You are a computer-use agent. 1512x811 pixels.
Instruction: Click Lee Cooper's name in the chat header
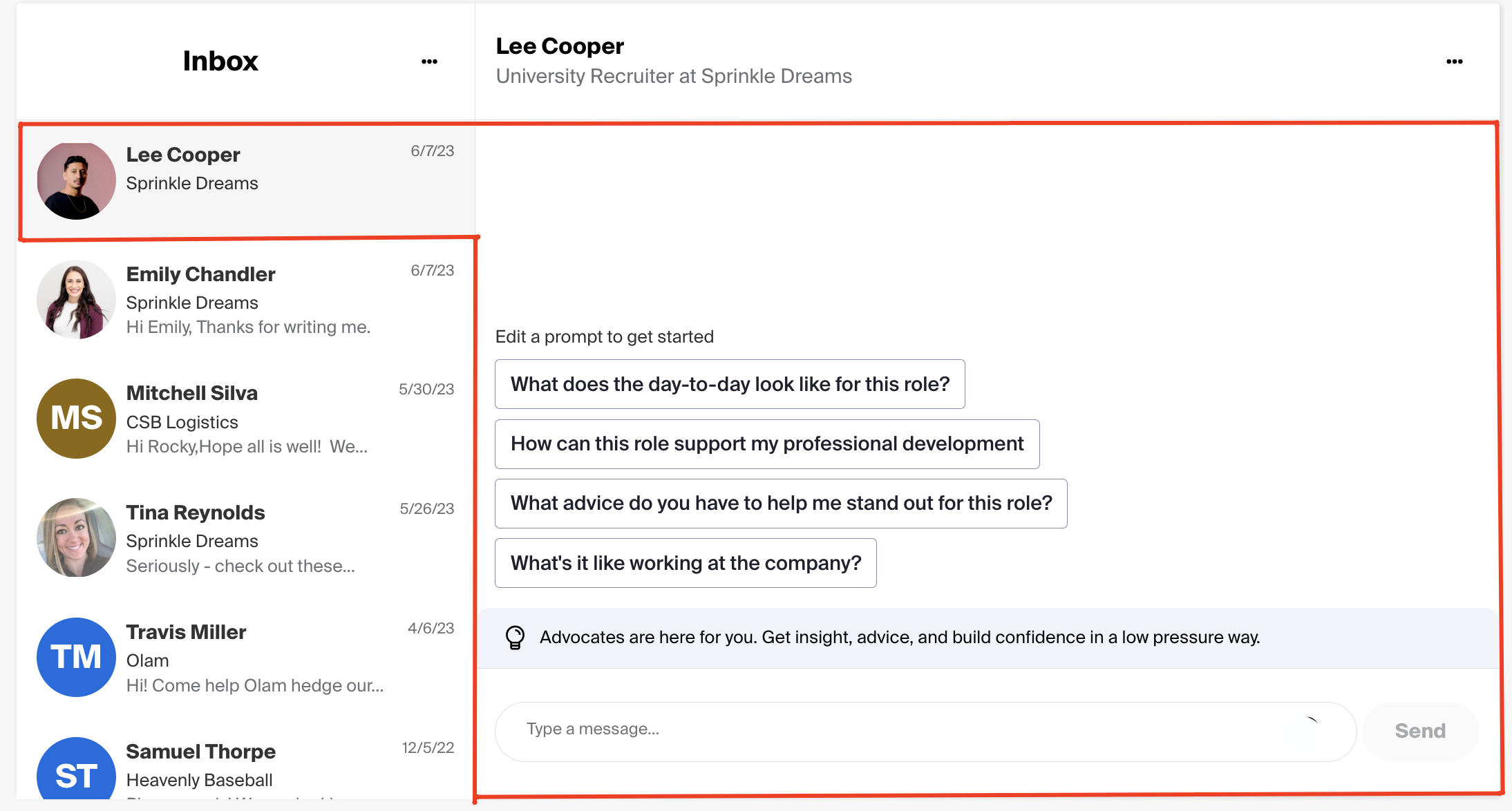coord(560,46)
